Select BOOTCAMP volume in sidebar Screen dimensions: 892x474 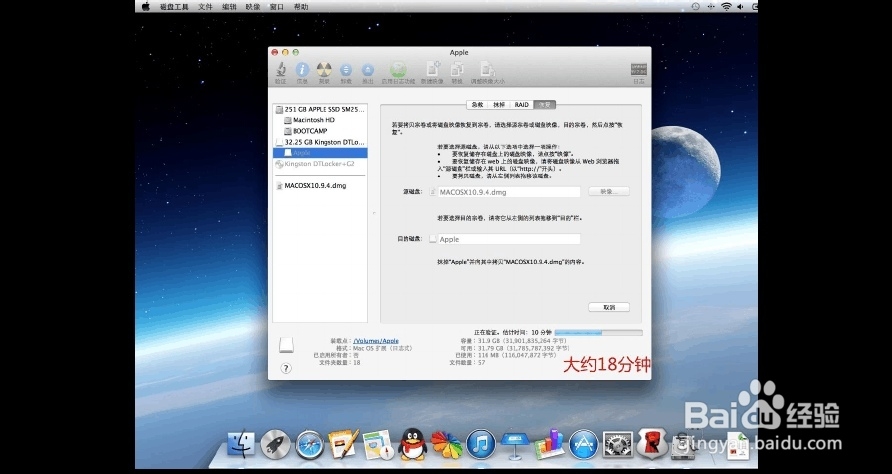click(x=320, y=131)
